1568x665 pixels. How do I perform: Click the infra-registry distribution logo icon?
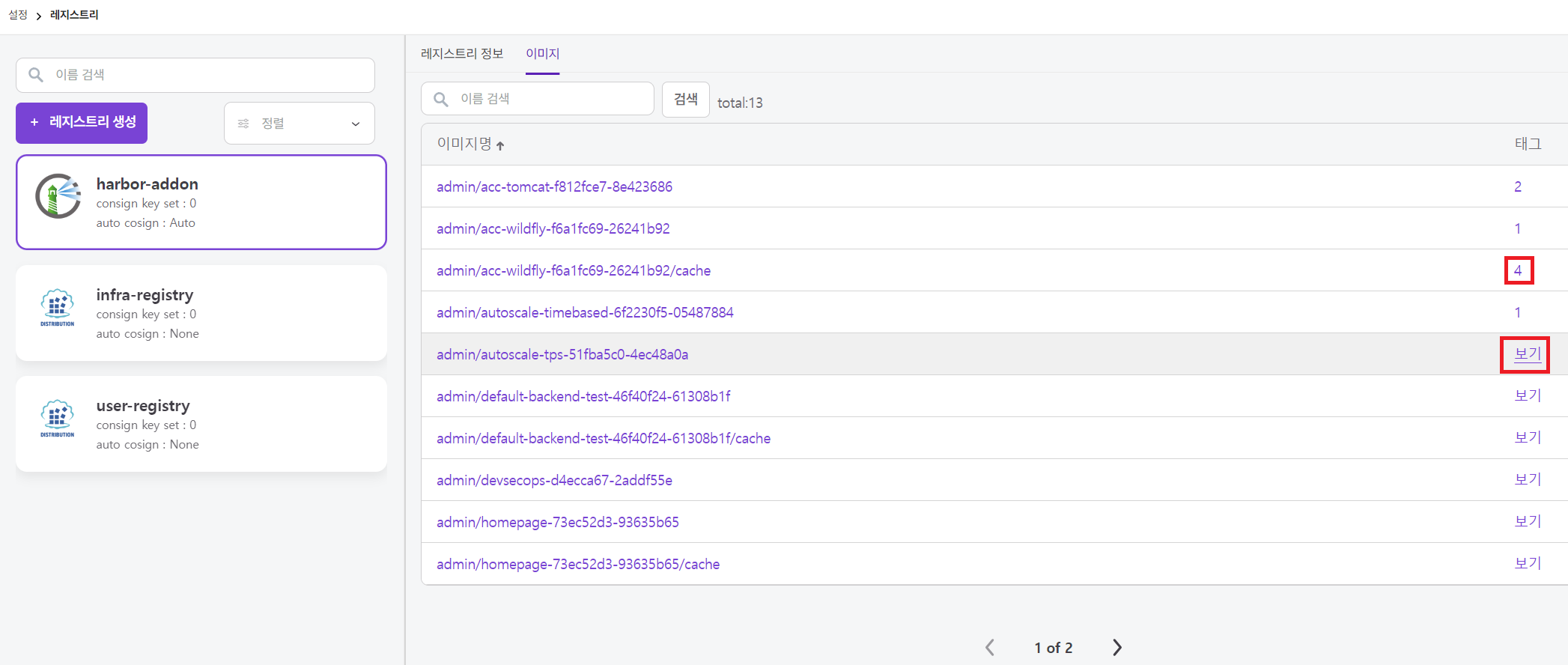tap(58, 307)
